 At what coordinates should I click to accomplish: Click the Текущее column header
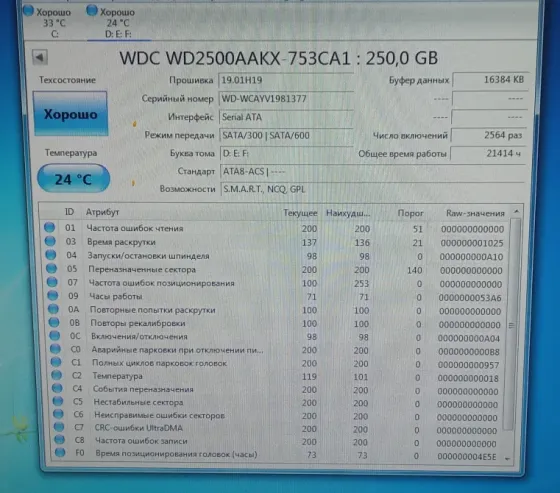[x=300, y=213]
